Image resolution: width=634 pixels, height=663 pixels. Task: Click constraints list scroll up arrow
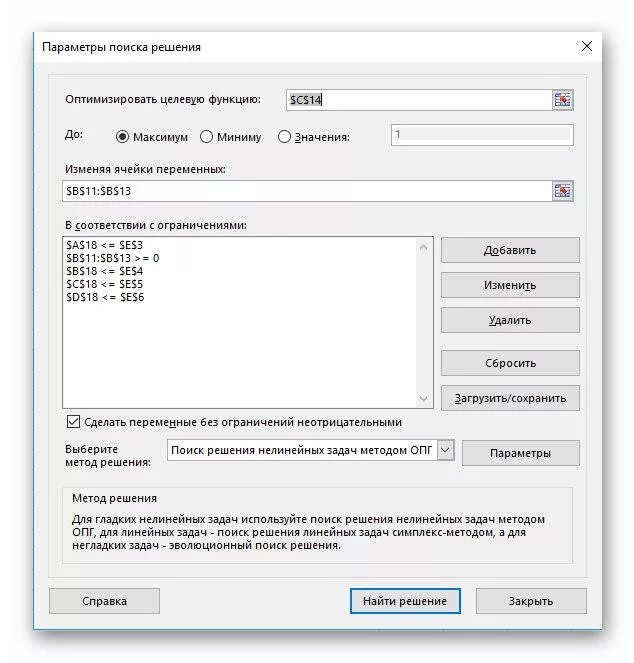tap(423, 247)
